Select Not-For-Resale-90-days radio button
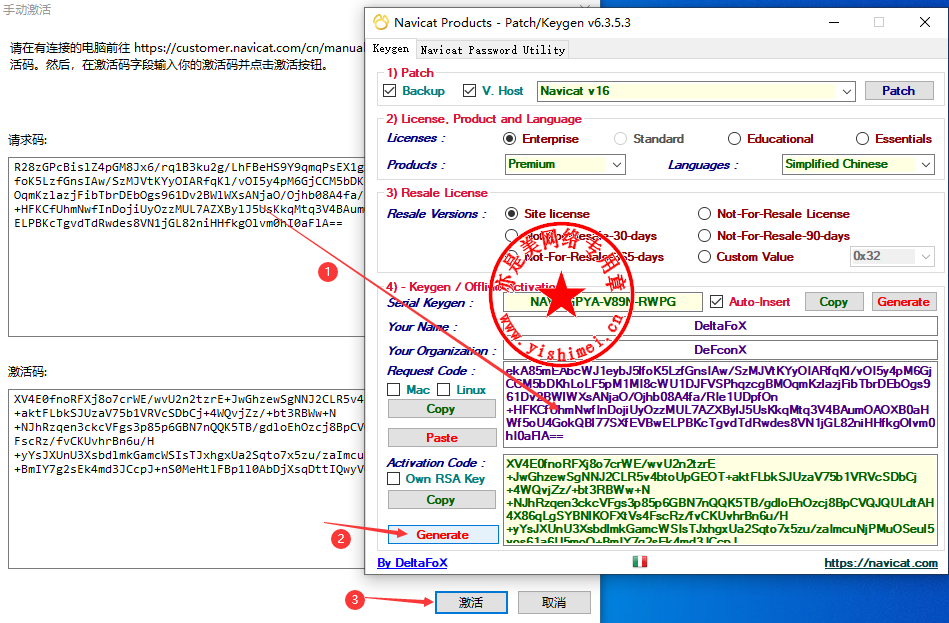949x623 pixels. tap(704, 236)
